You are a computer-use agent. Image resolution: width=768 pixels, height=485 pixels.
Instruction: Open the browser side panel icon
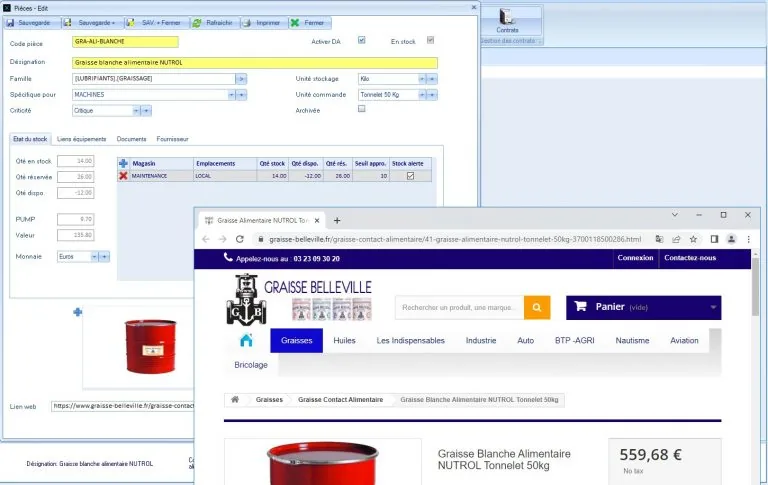click(x=714, y=240)
